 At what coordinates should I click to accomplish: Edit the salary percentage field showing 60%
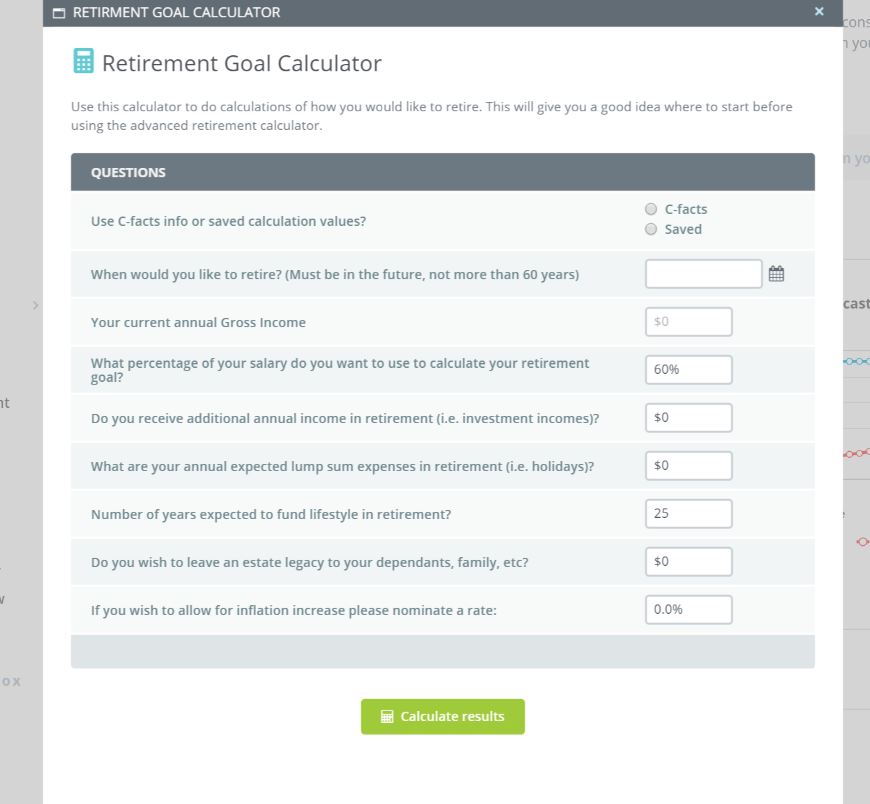coord(688,370)
